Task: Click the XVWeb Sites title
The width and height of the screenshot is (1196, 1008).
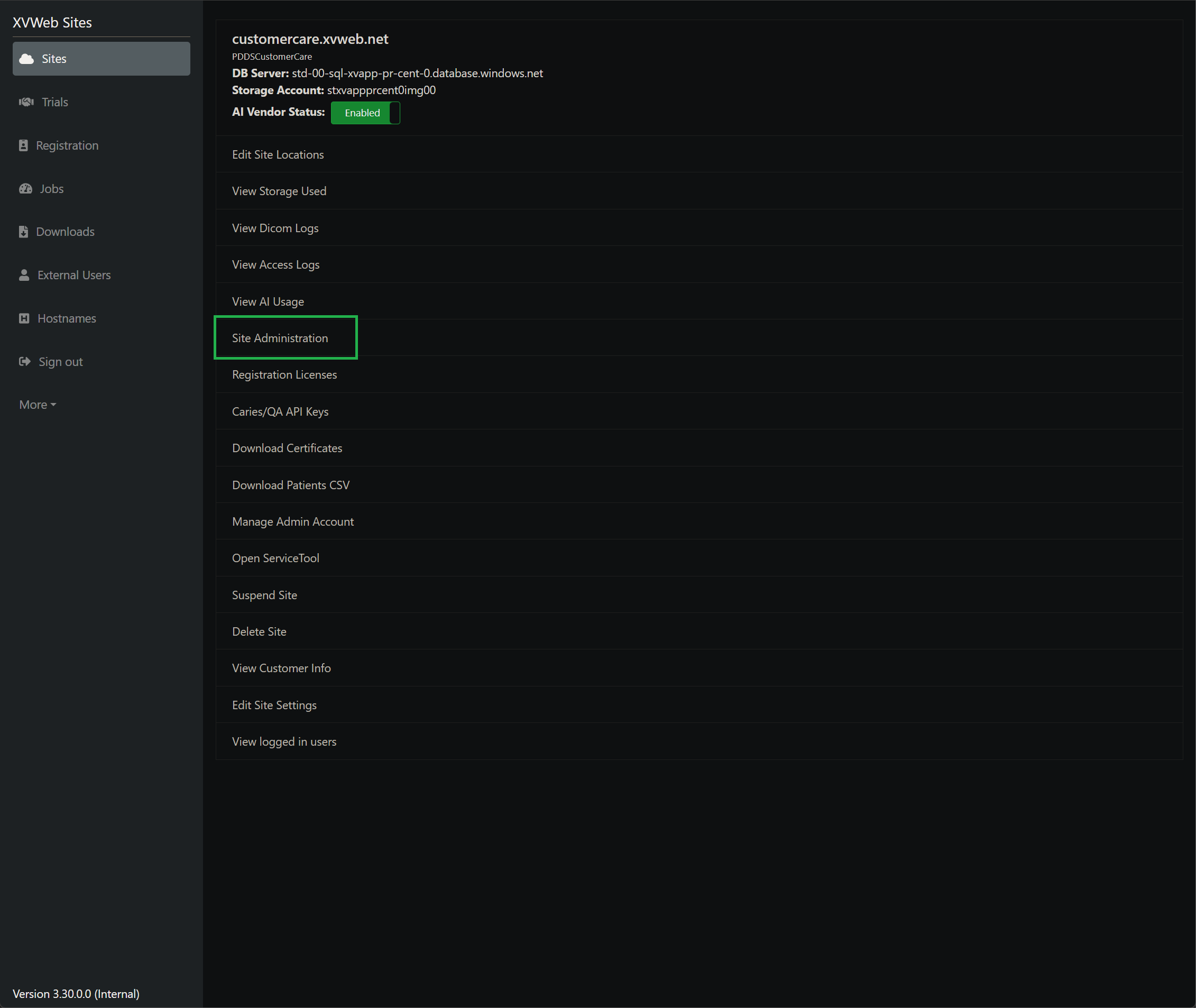Action: (52, 22)
